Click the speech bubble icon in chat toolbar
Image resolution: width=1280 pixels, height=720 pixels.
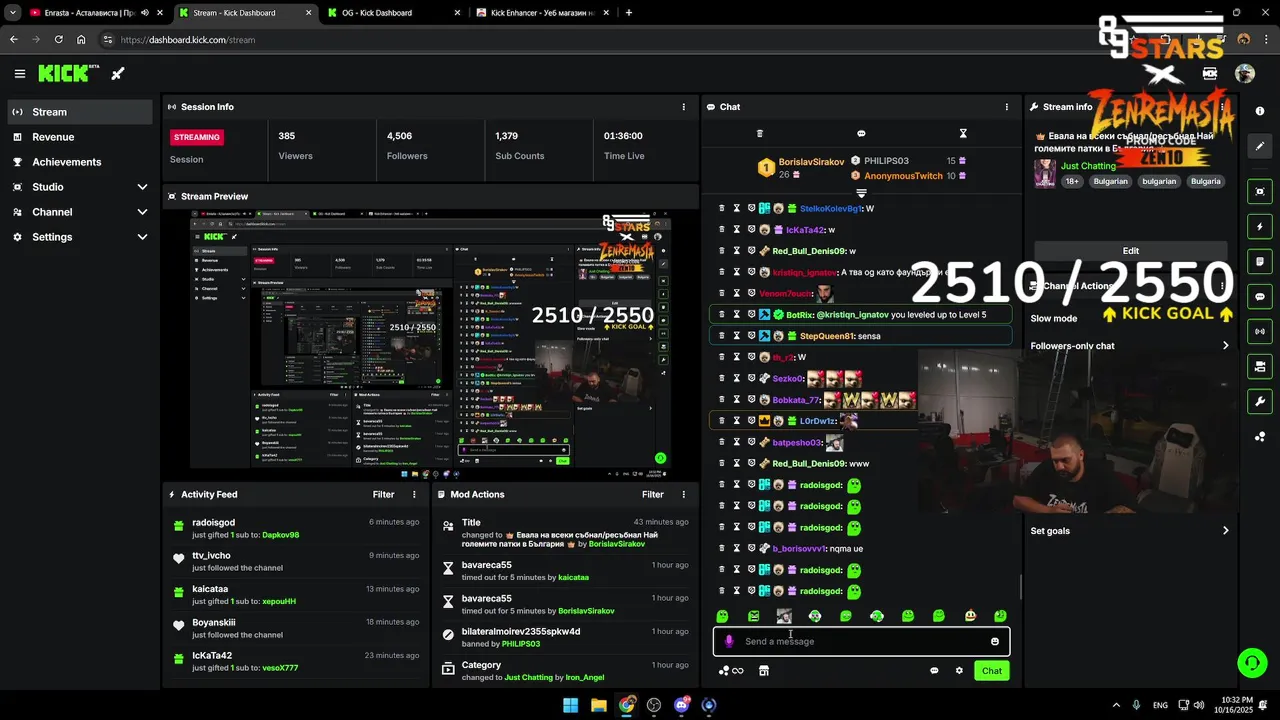861,133
